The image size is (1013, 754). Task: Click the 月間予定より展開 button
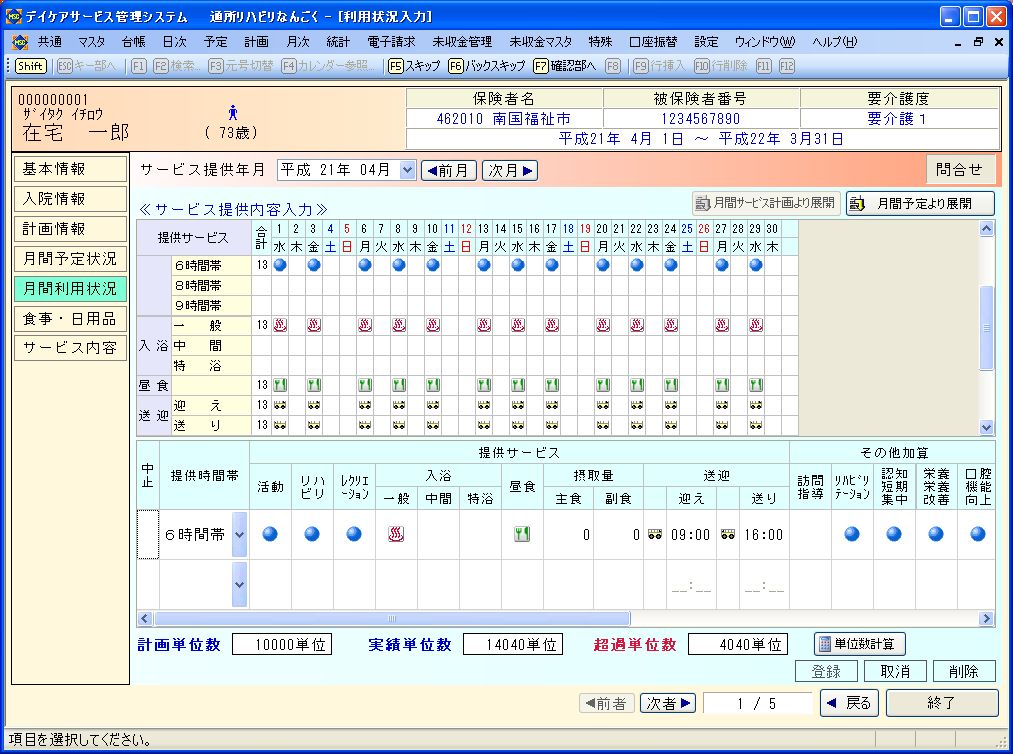pyautogui.click(x=920, y=203)
